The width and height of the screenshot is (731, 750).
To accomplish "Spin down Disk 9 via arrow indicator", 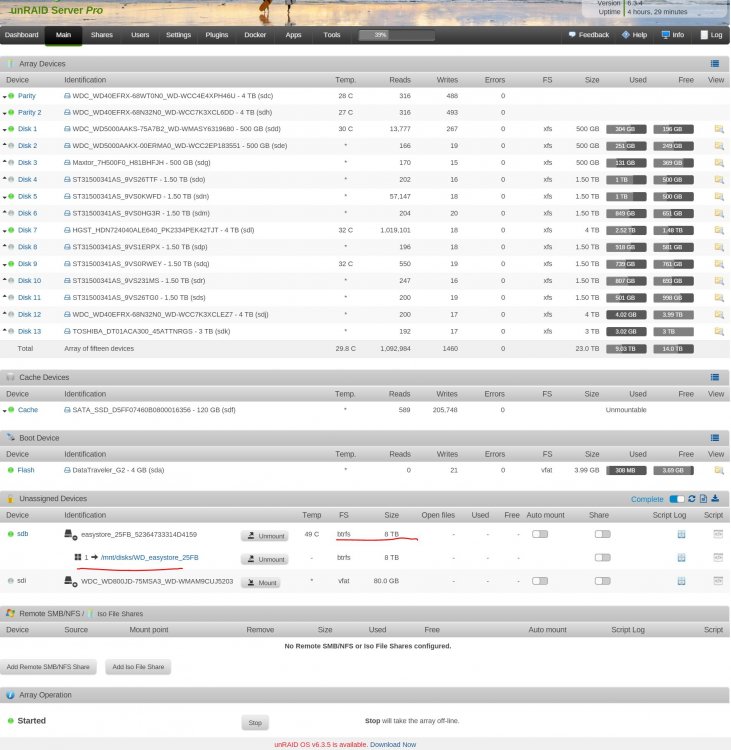I will 4,265.
